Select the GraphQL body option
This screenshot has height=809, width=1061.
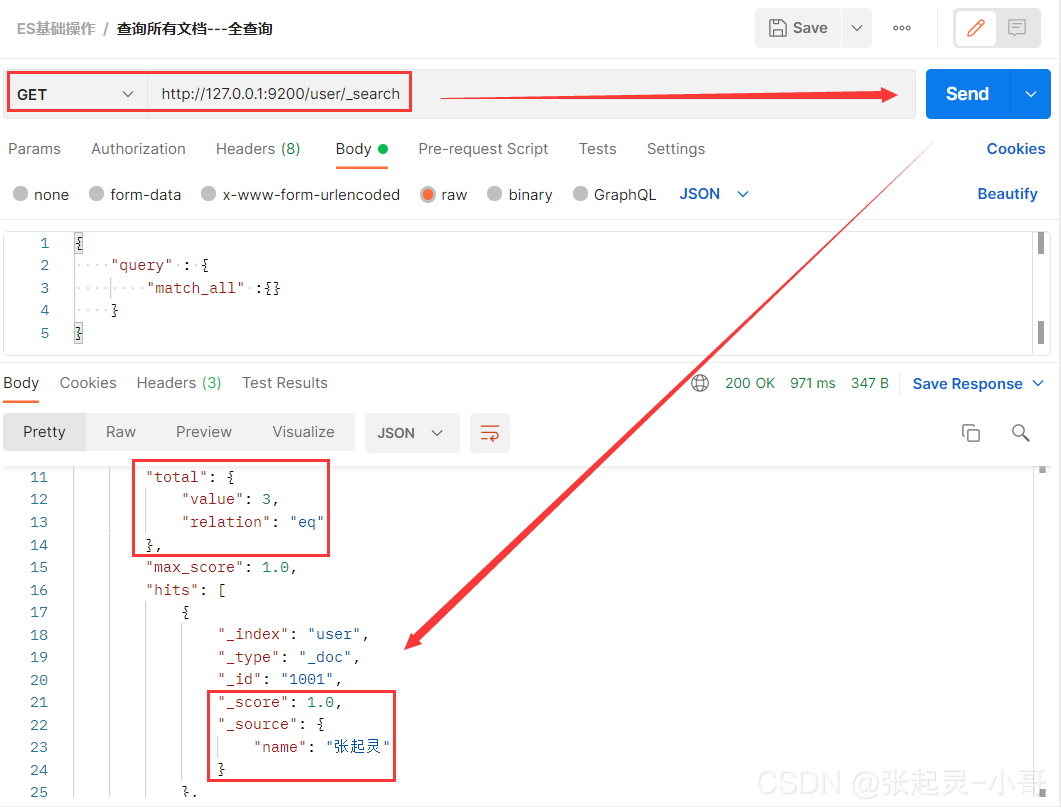coord(614,194)
